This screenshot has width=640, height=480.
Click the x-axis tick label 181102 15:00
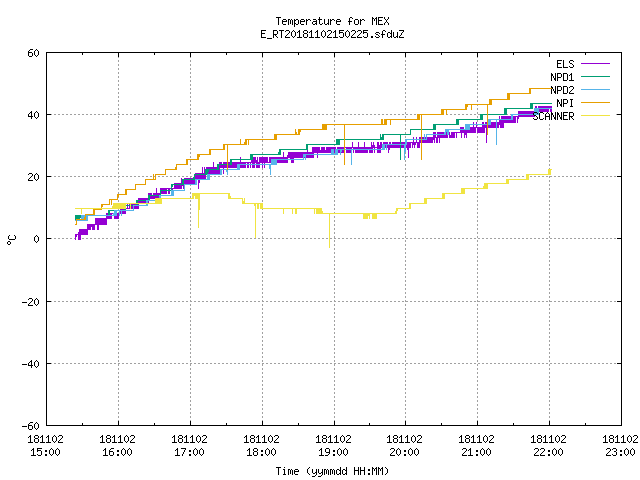pyautogui.click(x=45, y=446)
